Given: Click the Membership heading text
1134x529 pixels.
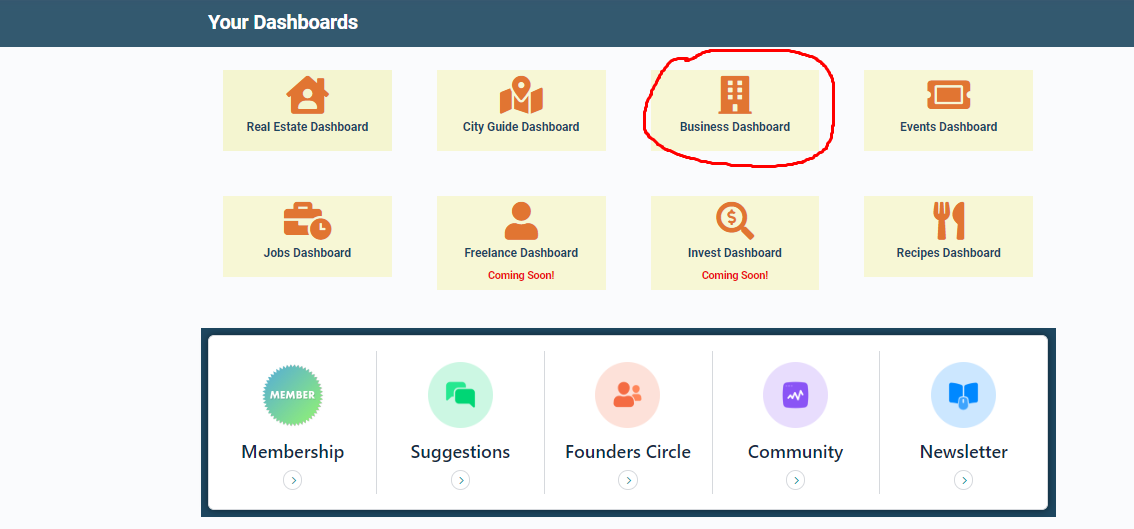Looking at the screenshot, I should (x=293, y=452).
